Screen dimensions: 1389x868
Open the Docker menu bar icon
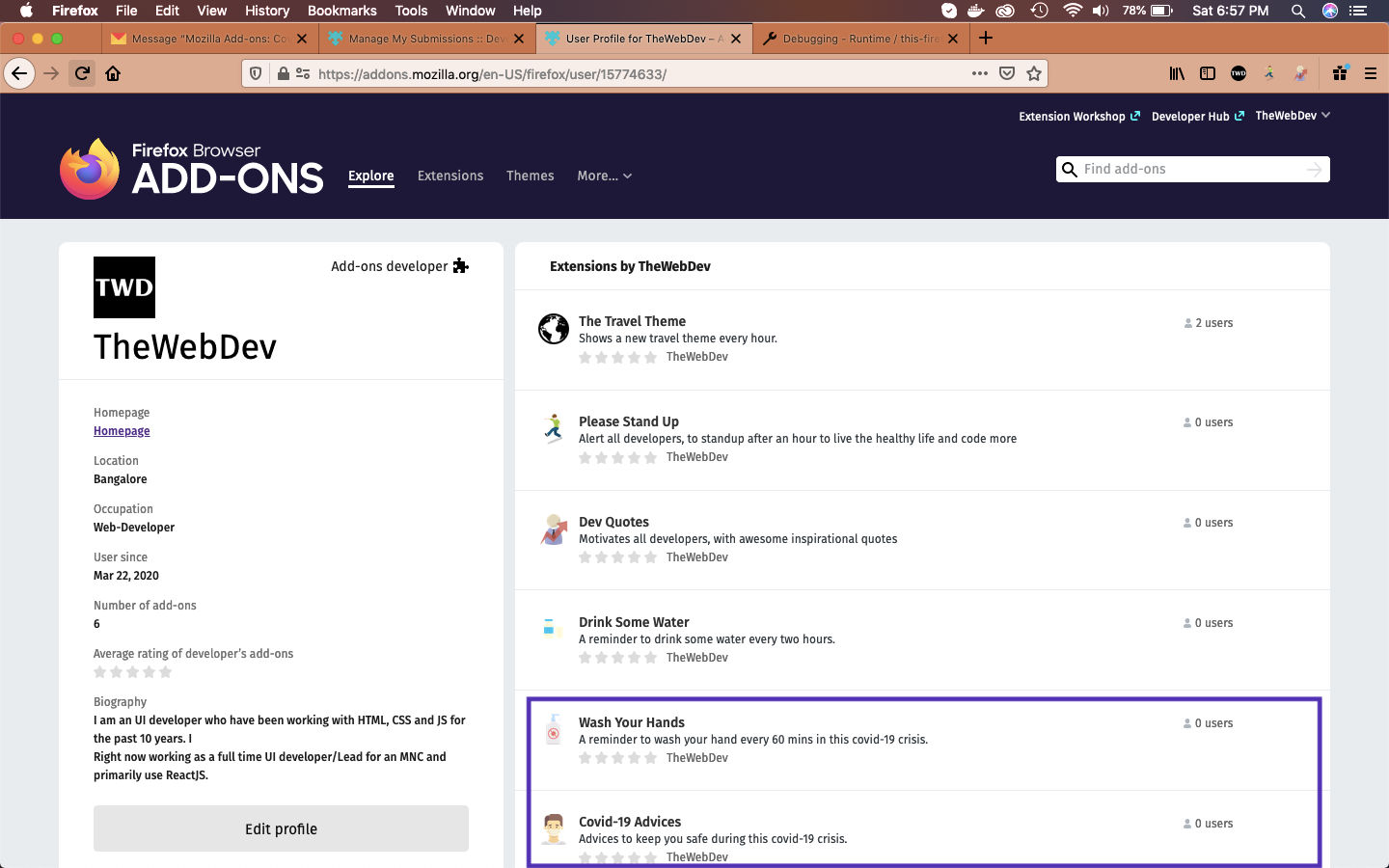[x=976, y=11]
